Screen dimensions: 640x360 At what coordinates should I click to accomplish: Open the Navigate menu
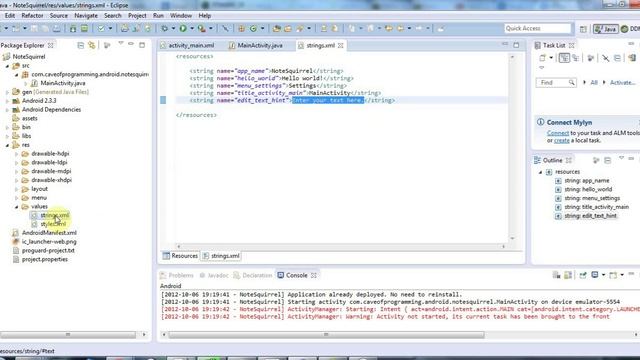(x=86, y=16)
